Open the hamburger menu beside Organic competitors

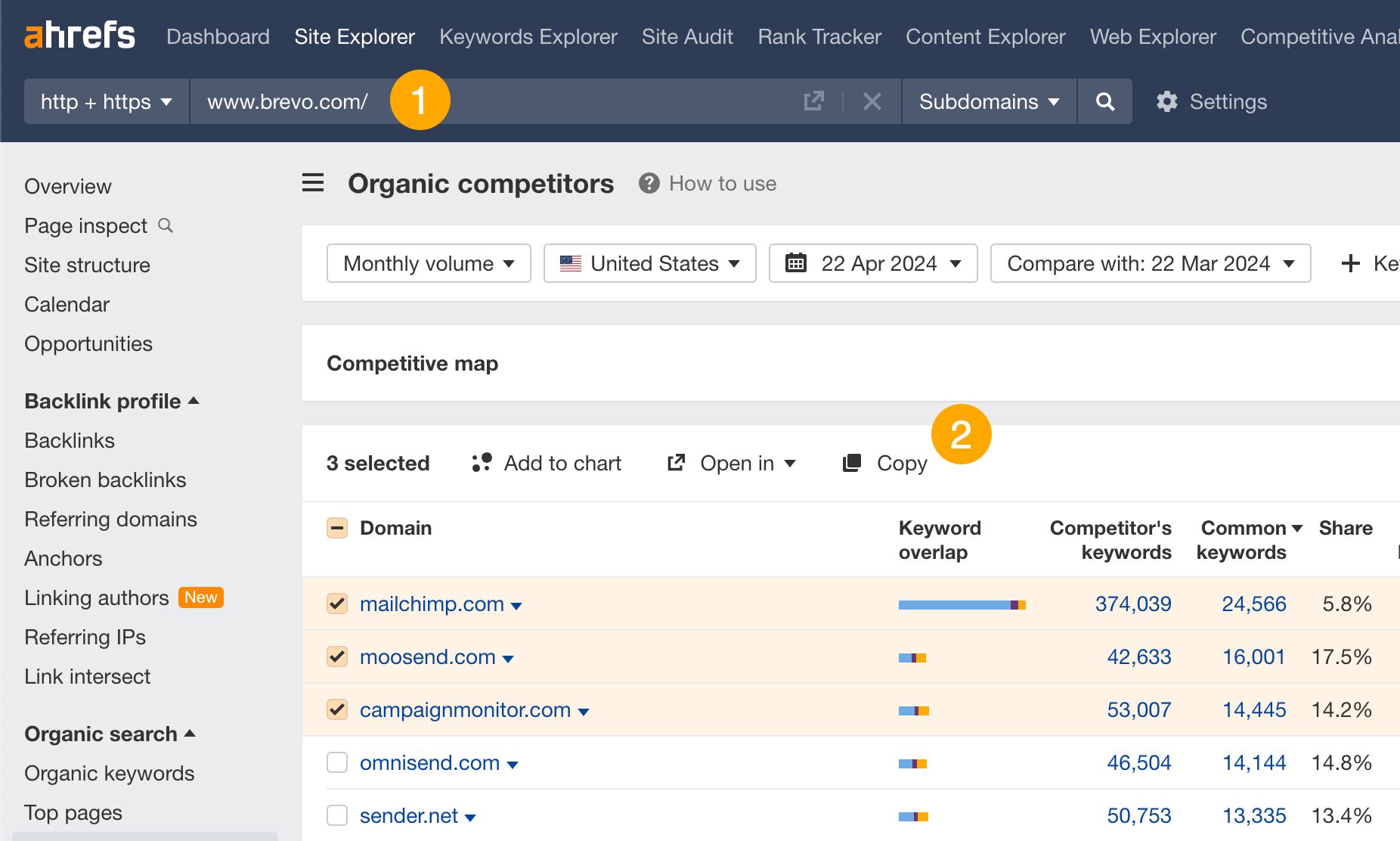pyautogui.click(x=312, y=182)
